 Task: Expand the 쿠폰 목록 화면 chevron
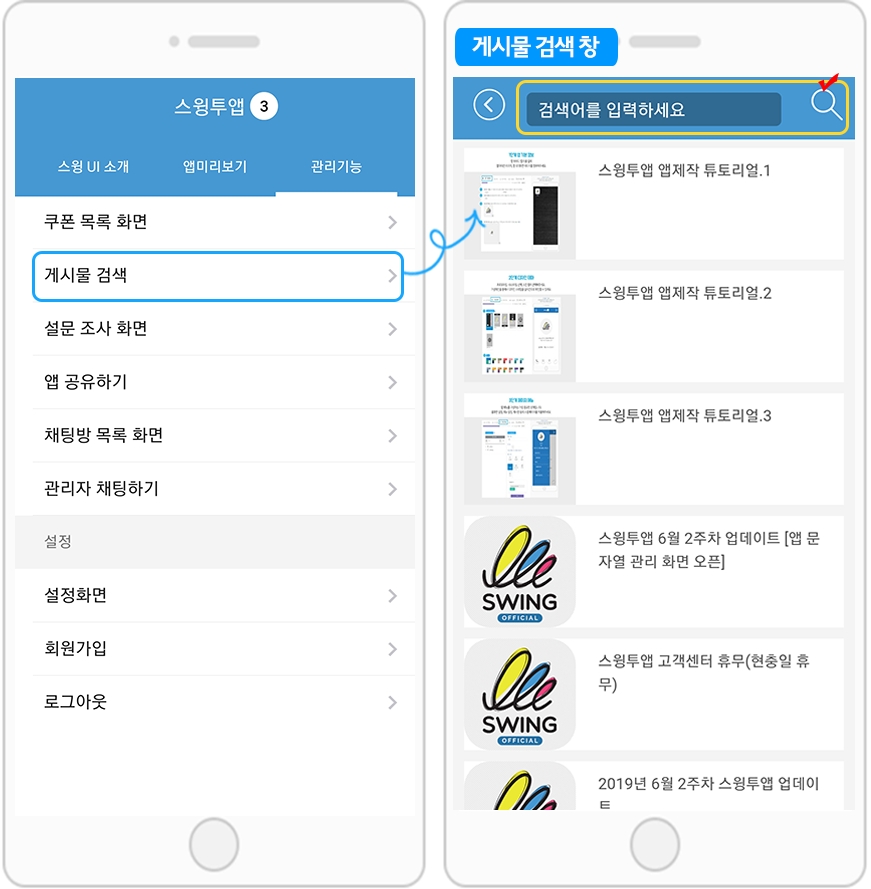(392, 222)
